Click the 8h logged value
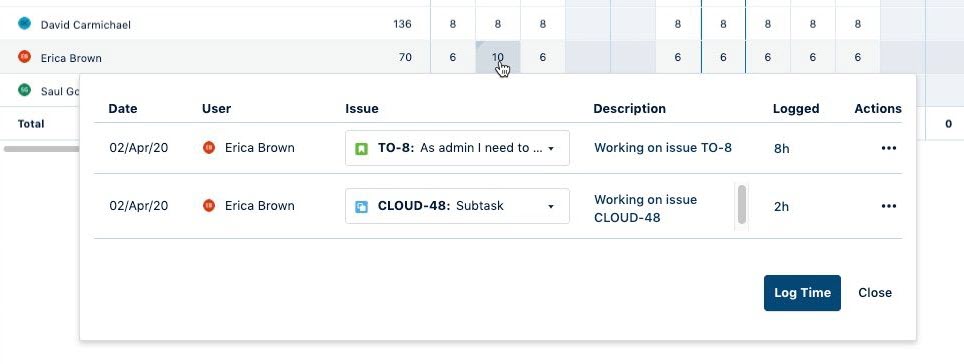 pyautogui.click(x=781, y=149)
